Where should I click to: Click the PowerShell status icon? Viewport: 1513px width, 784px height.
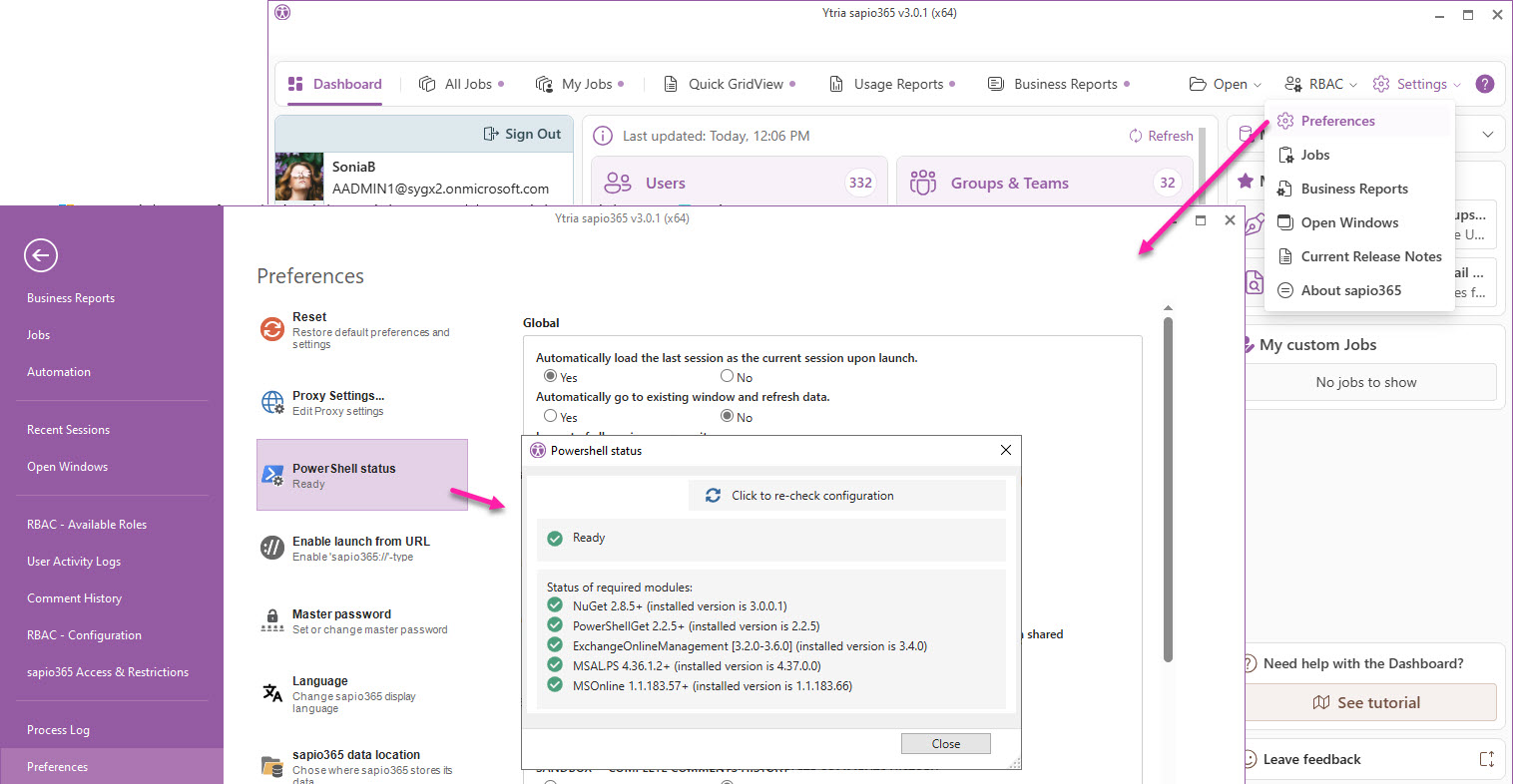tap(272, 475)
